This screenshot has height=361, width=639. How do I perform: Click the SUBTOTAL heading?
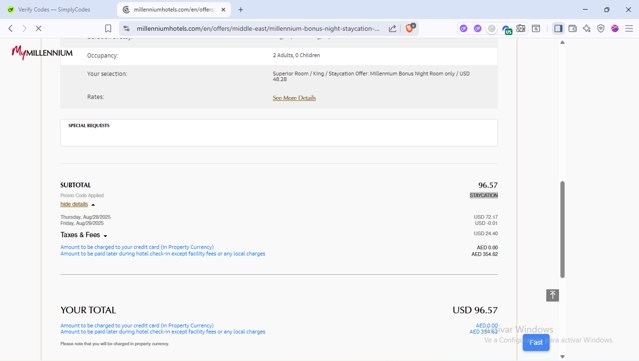[x=75, y=185]
